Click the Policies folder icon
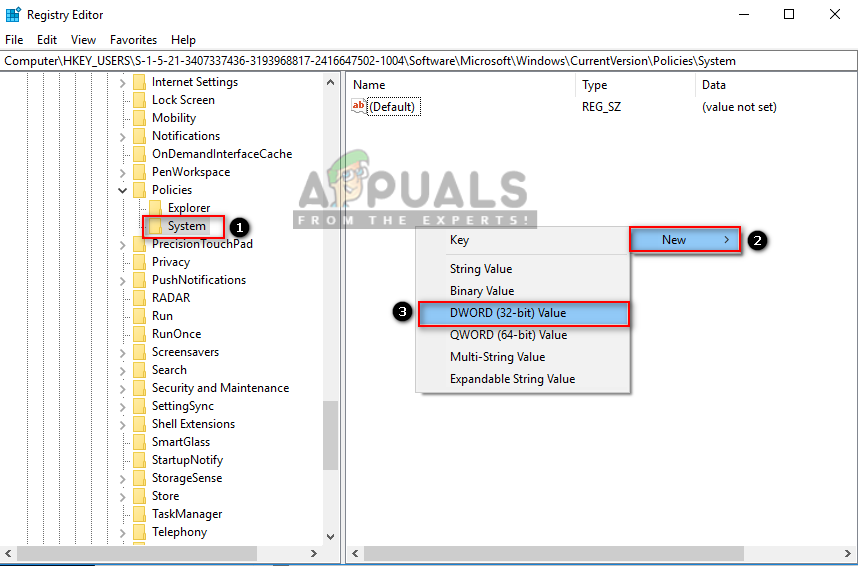858x566 pixels. coord(140,190)
